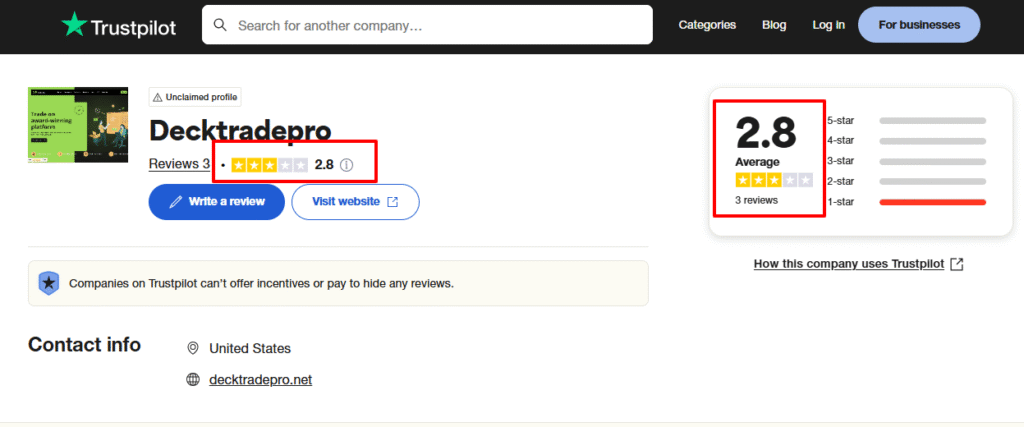Click the United States text
The image size is (1024, 427).
(x=250, y=349)
